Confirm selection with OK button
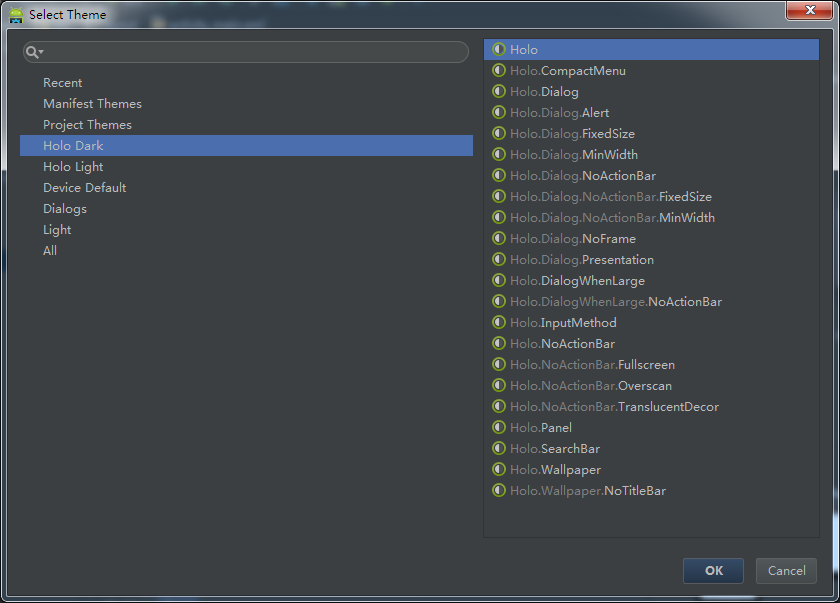The image size is (840, 603). [713, 570]
